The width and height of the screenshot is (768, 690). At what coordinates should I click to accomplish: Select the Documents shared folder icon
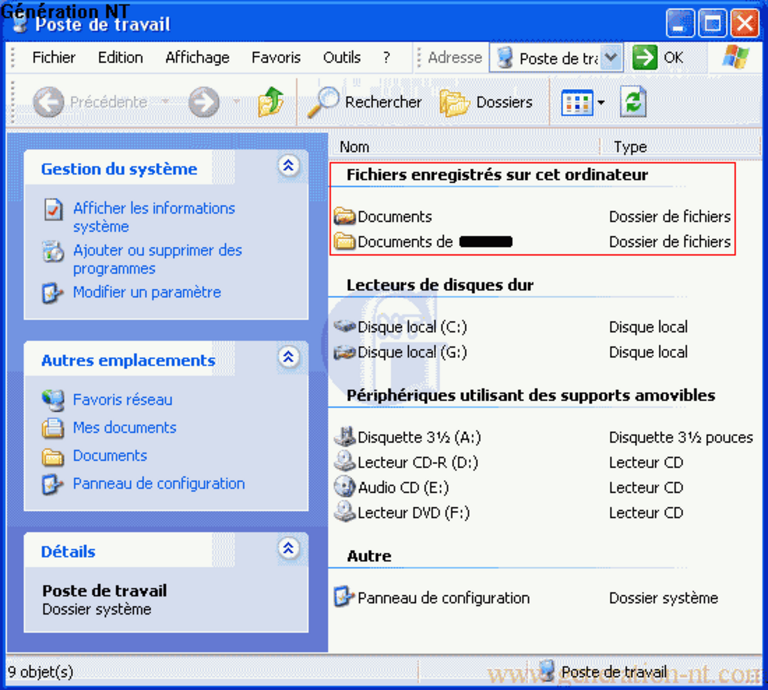coord(344,216)
